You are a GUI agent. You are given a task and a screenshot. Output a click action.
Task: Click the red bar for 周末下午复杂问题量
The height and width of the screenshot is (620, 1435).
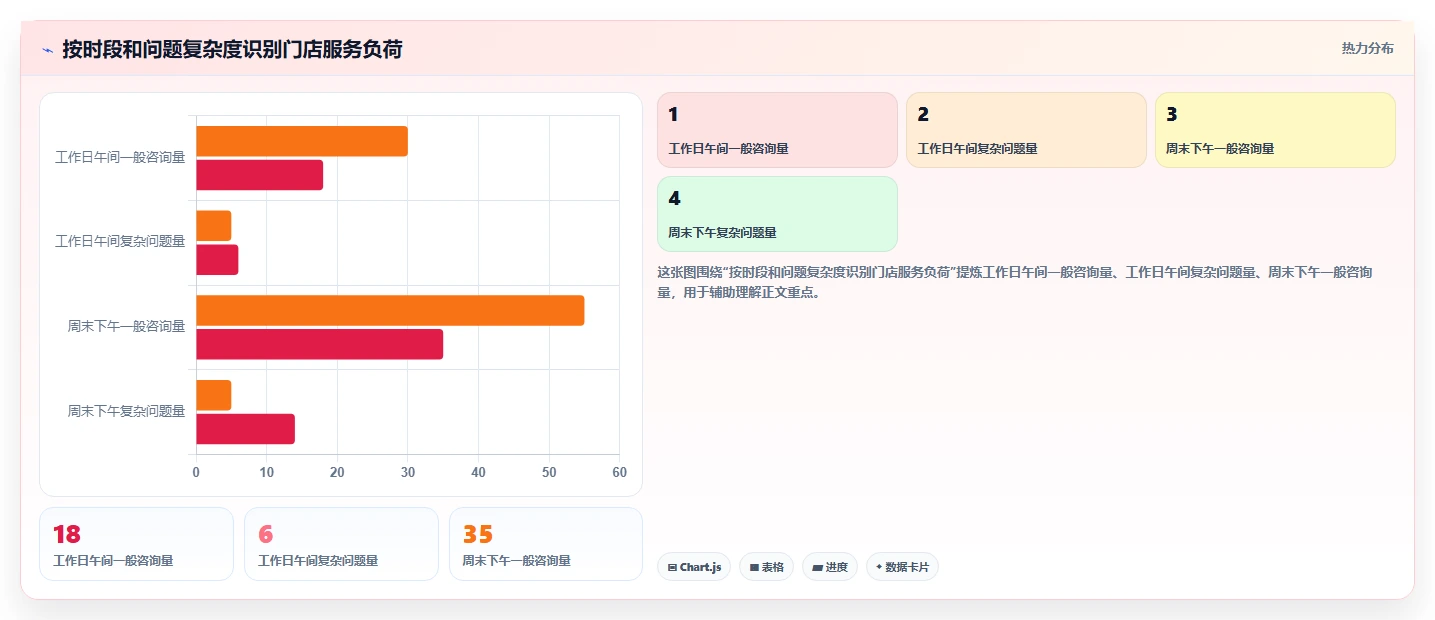(x=245, y=429)
